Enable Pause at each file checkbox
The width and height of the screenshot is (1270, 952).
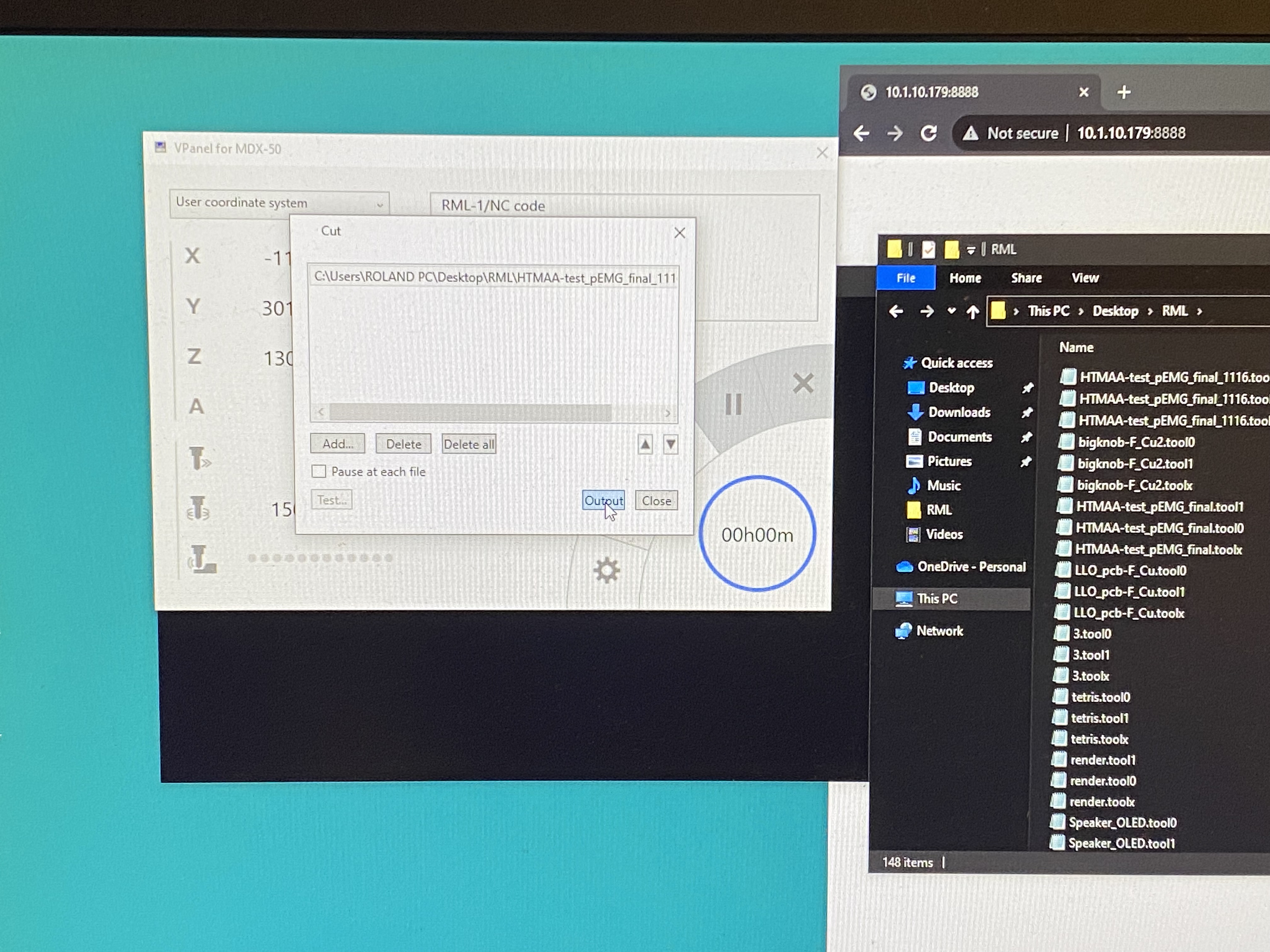[319, 471]
